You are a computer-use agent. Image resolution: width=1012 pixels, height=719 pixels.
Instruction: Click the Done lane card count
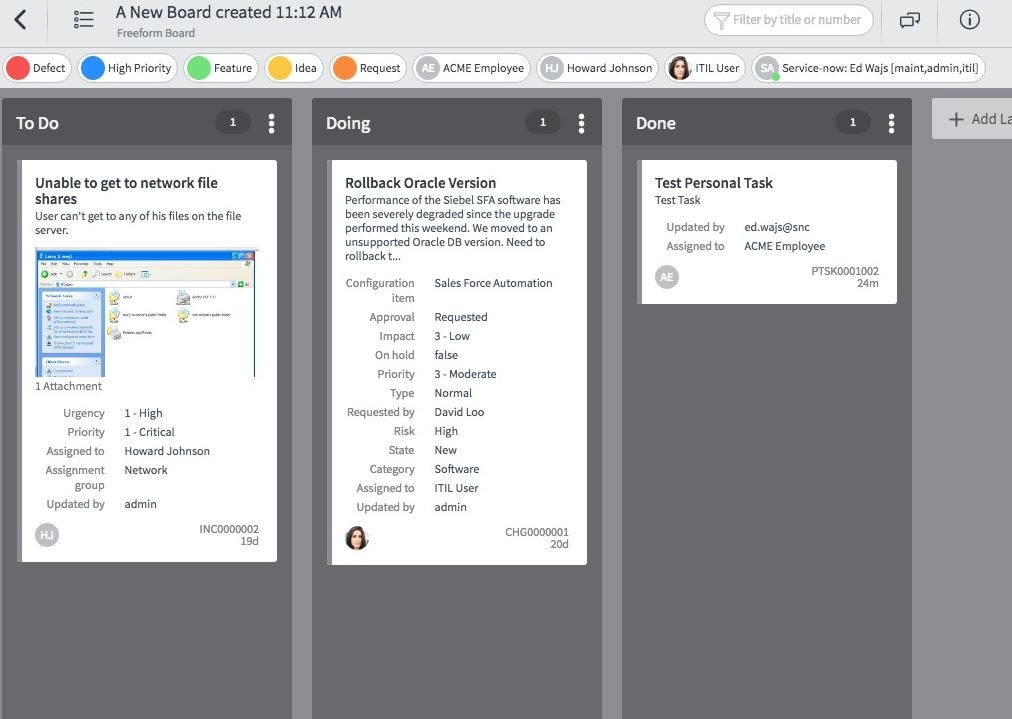[853, 122]
